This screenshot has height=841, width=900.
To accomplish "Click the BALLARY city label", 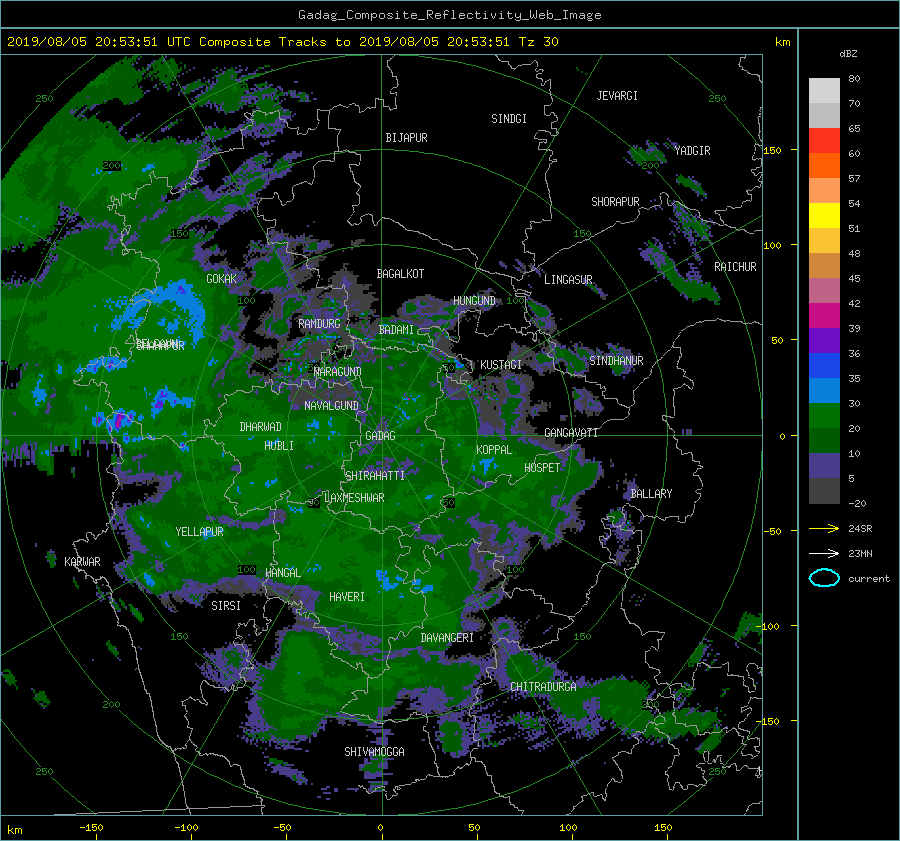I will point(651,494).
